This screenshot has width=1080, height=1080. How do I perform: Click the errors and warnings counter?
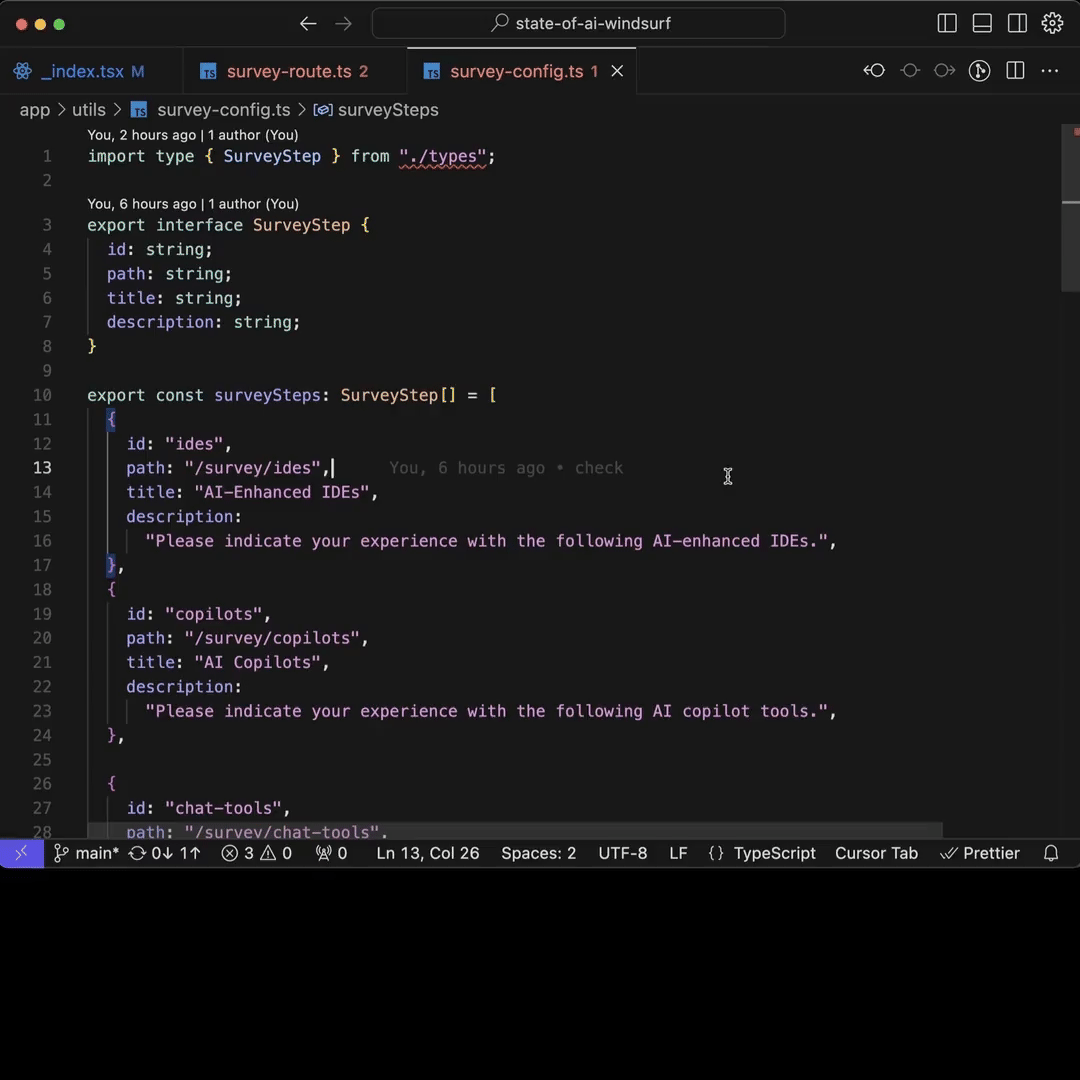coord(257,853)
